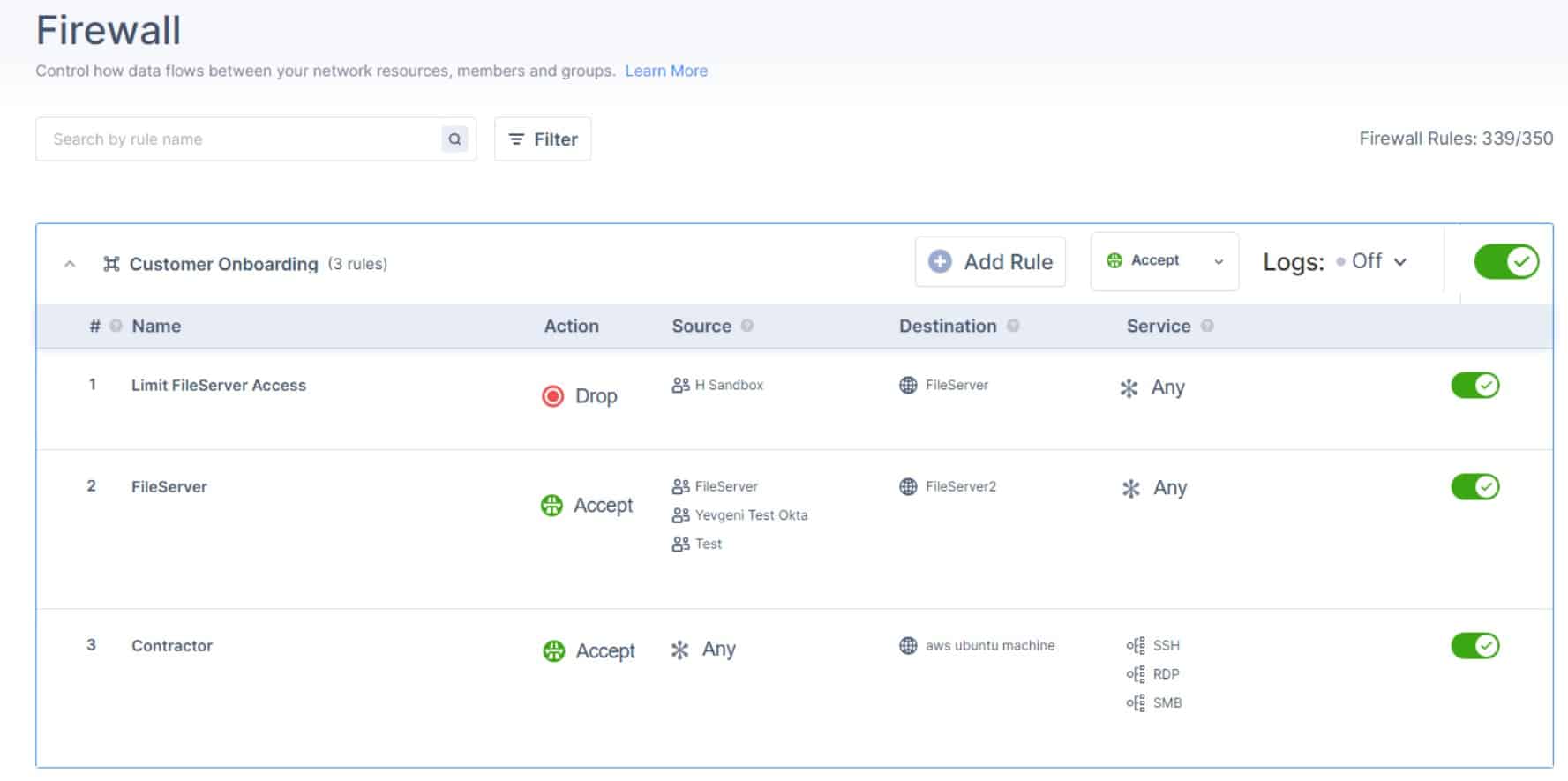Click the asterisk icon in FileServer rule service

[x=1130, y=489]
